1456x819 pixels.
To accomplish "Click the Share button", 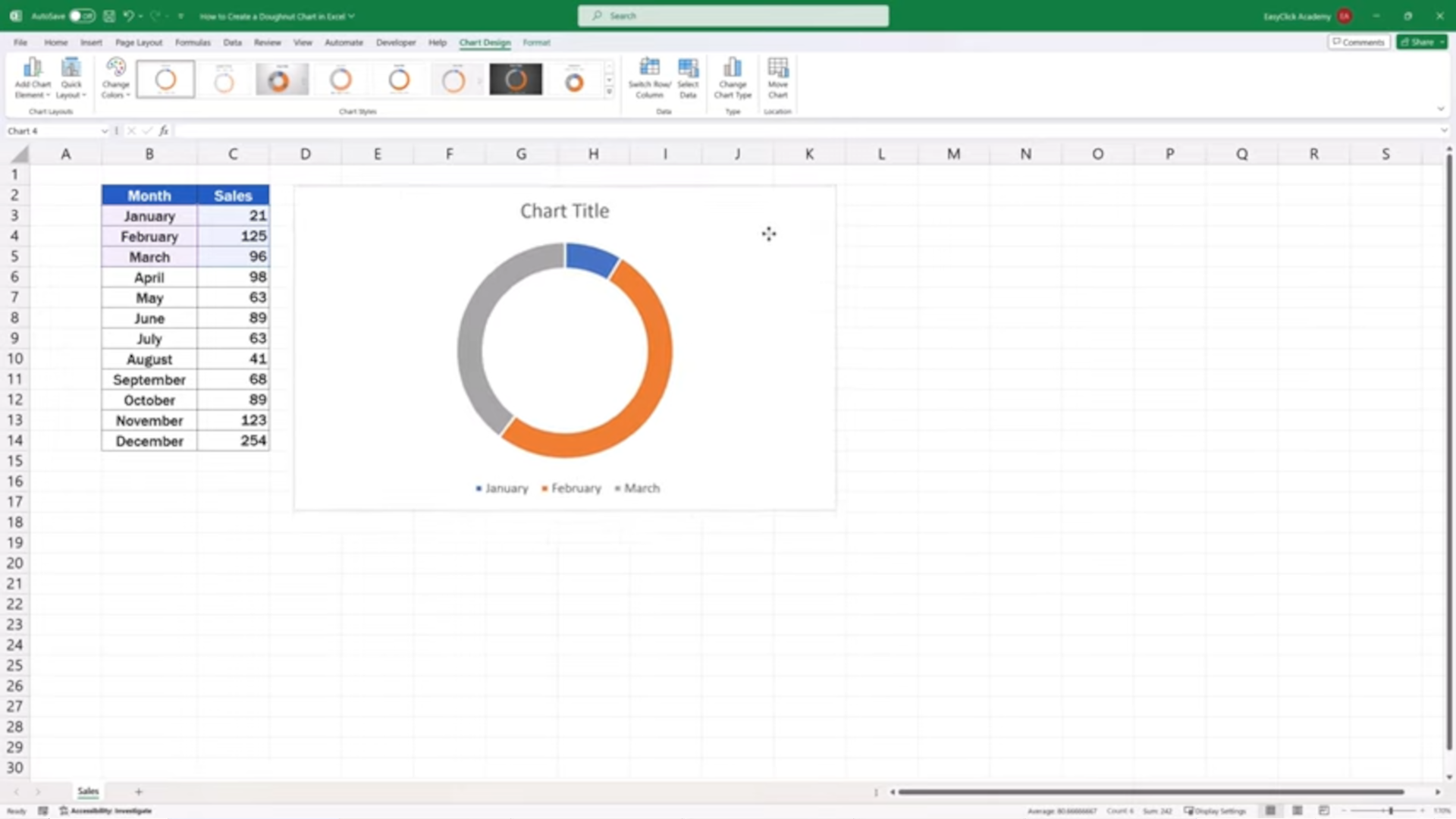I will coord(1421,42).
